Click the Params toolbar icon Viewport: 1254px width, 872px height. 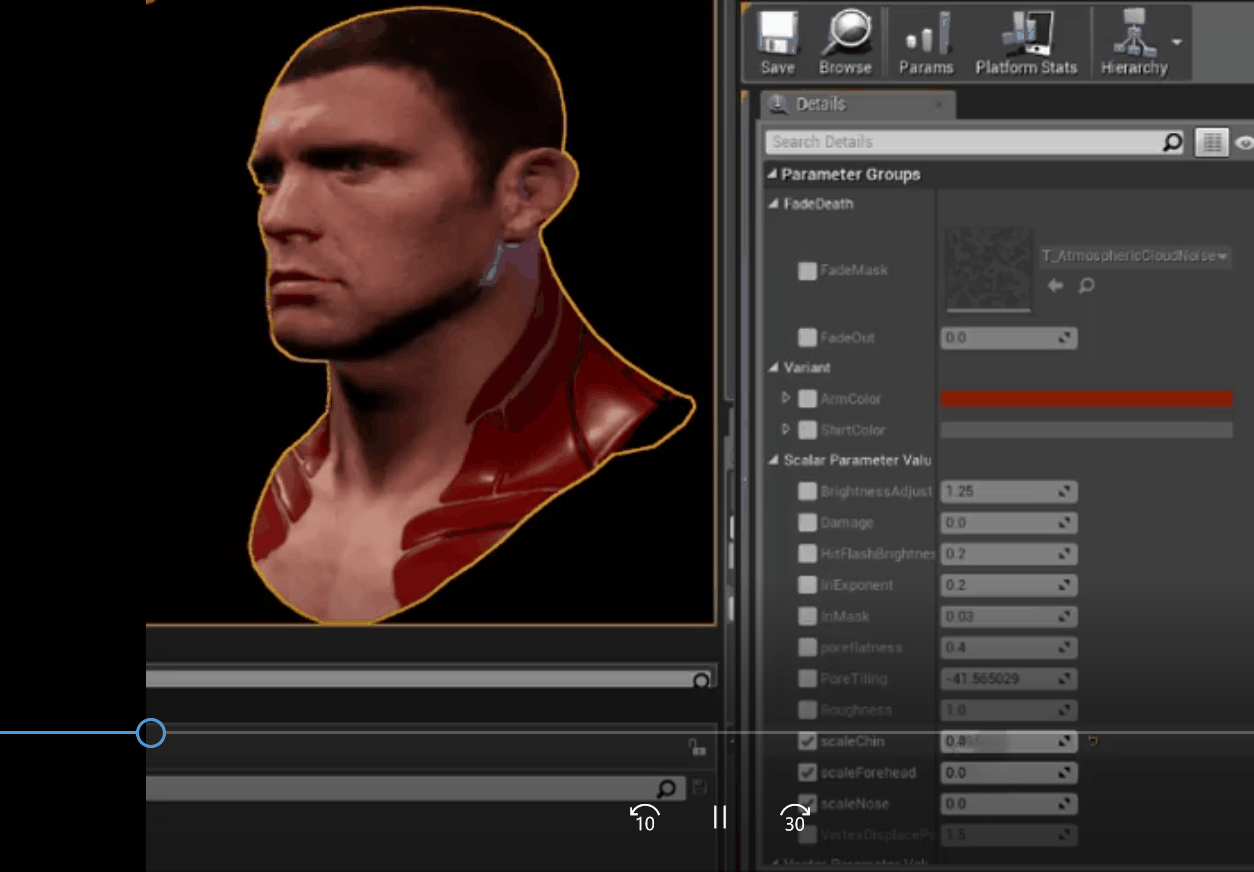pos(925,43)
